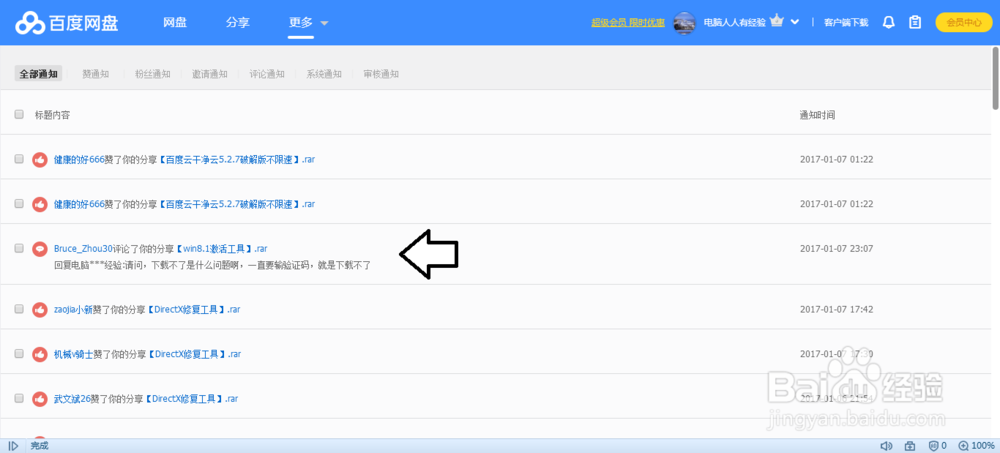Open Bruce_Zhou30 user link
The width and height of the screenshot is (1000, 453).
tap(84, 248)
